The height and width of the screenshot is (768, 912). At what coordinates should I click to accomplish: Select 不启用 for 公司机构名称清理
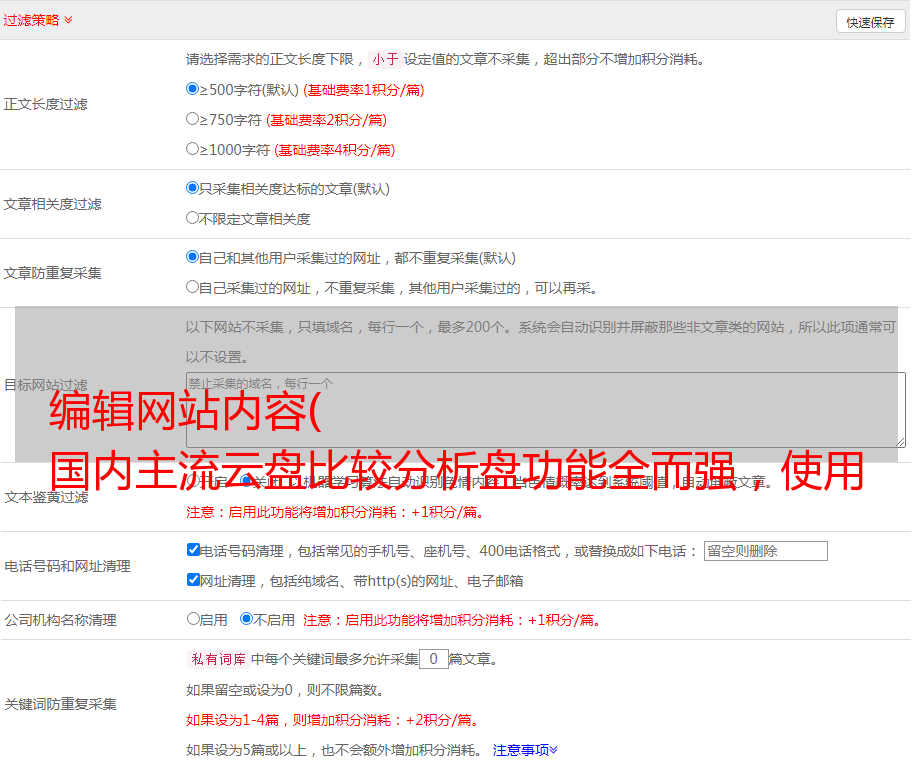(x=246, y=619)
